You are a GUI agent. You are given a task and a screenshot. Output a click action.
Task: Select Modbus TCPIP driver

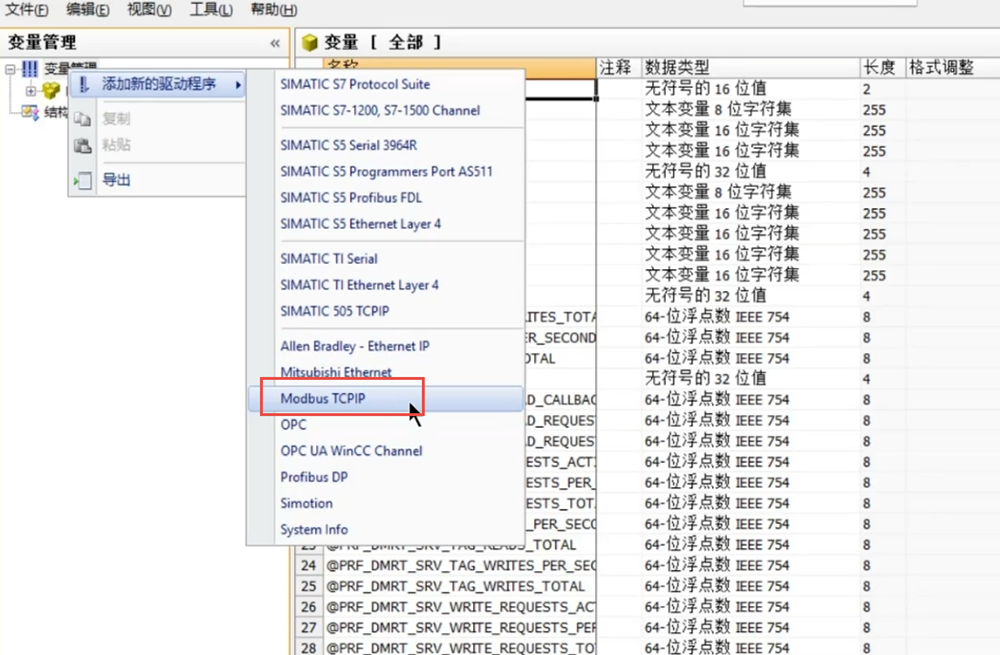point(322,398)
